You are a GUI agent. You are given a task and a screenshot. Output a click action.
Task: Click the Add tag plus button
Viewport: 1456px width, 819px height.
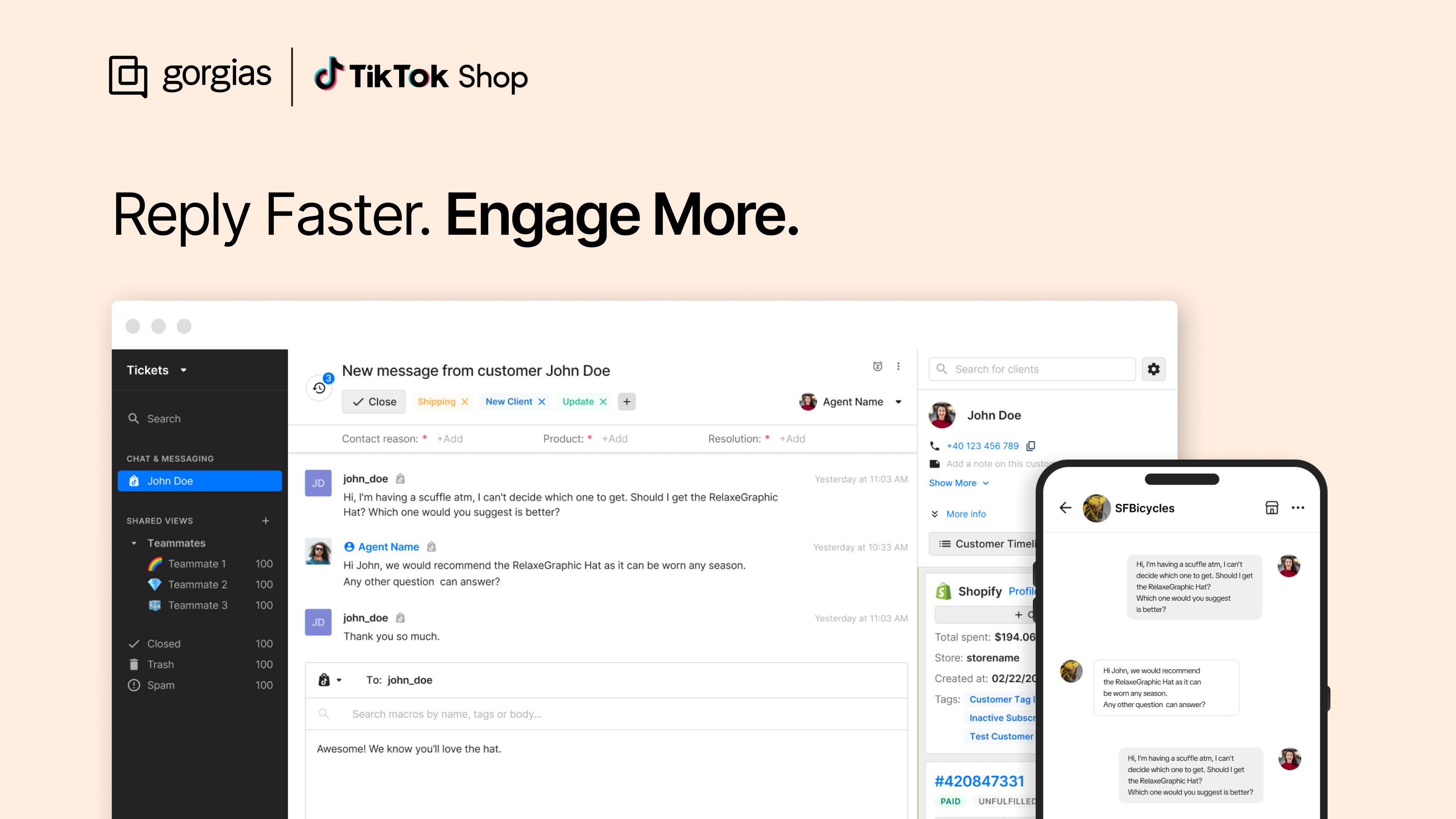pos(626,401)
